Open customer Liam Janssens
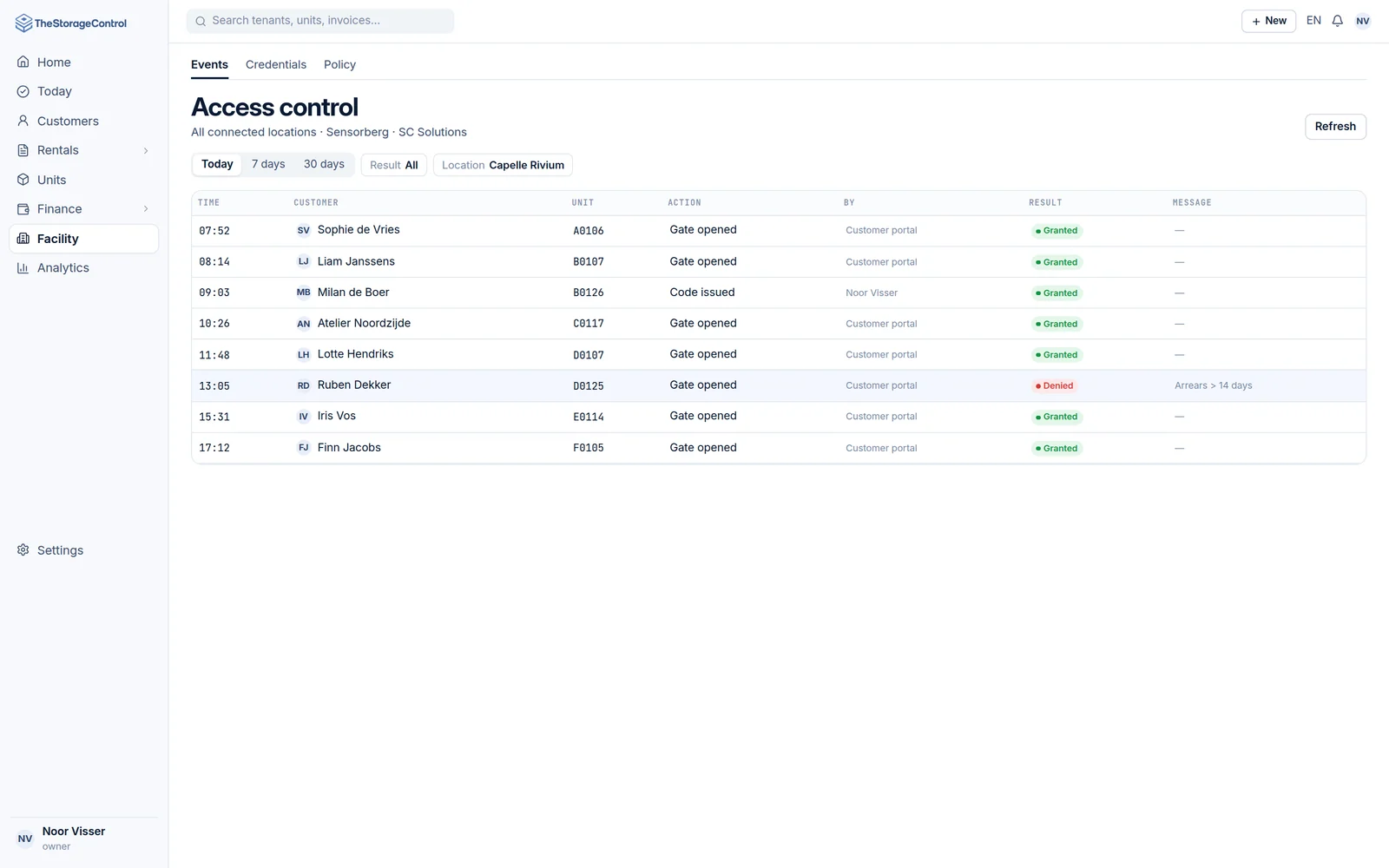The width and height of the screenshot is (1389, 868). 356,261
